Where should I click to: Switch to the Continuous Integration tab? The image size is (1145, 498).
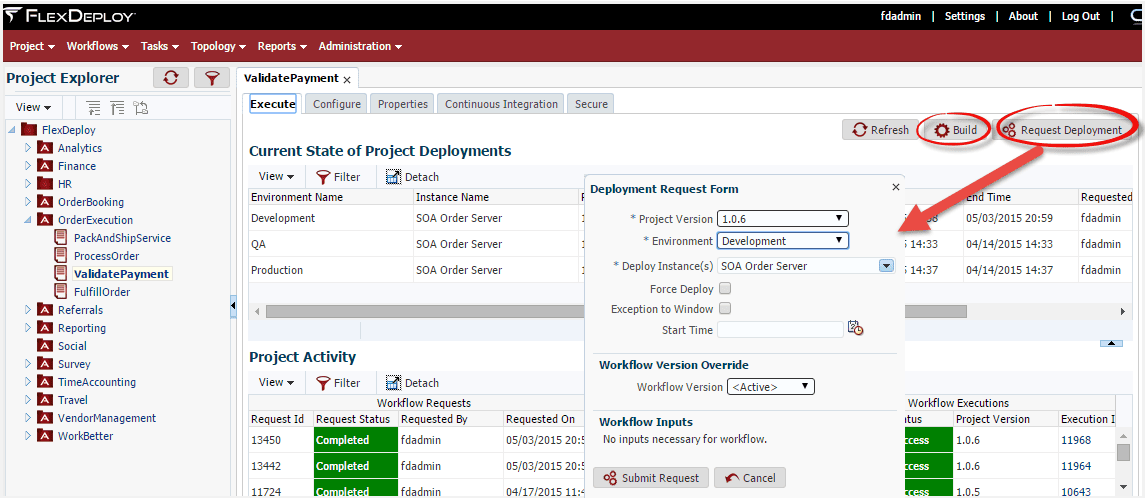click(x=501, y=104)
